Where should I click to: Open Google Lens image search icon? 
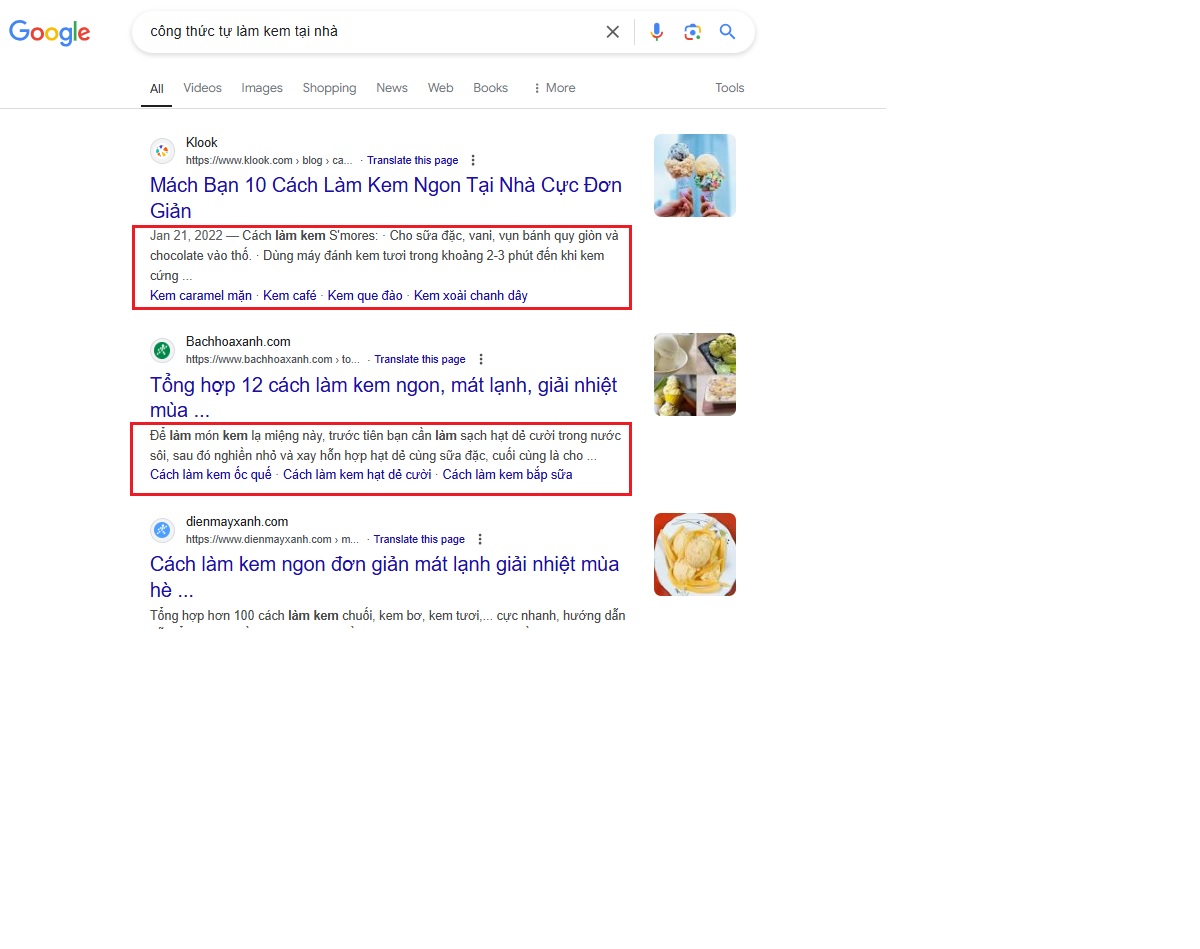tap(692, 32)
